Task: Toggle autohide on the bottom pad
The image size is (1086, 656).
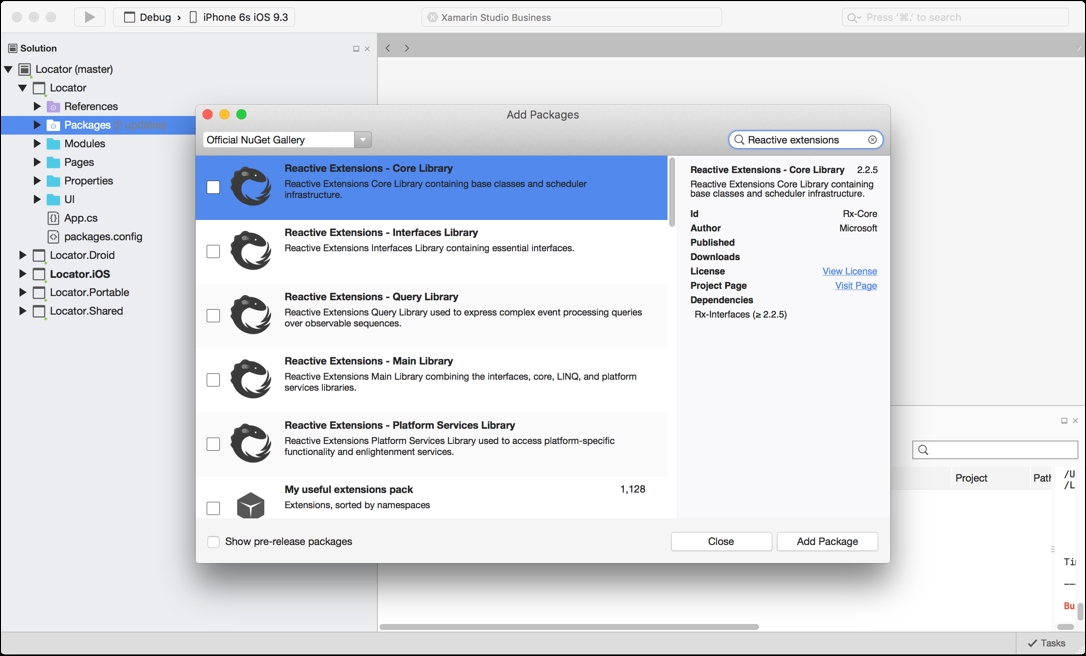Action: [1064, 420]
